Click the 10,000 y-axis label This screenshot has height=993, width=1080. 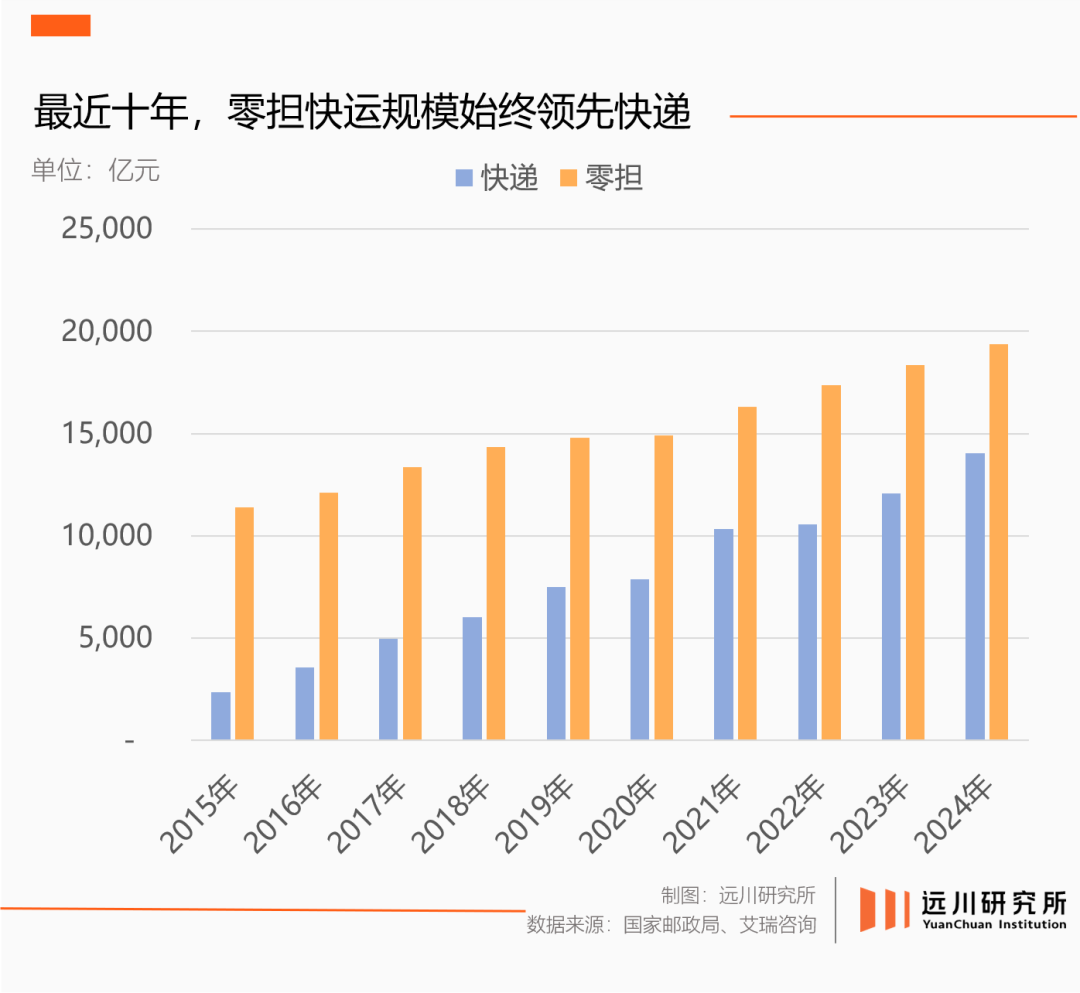107,535
